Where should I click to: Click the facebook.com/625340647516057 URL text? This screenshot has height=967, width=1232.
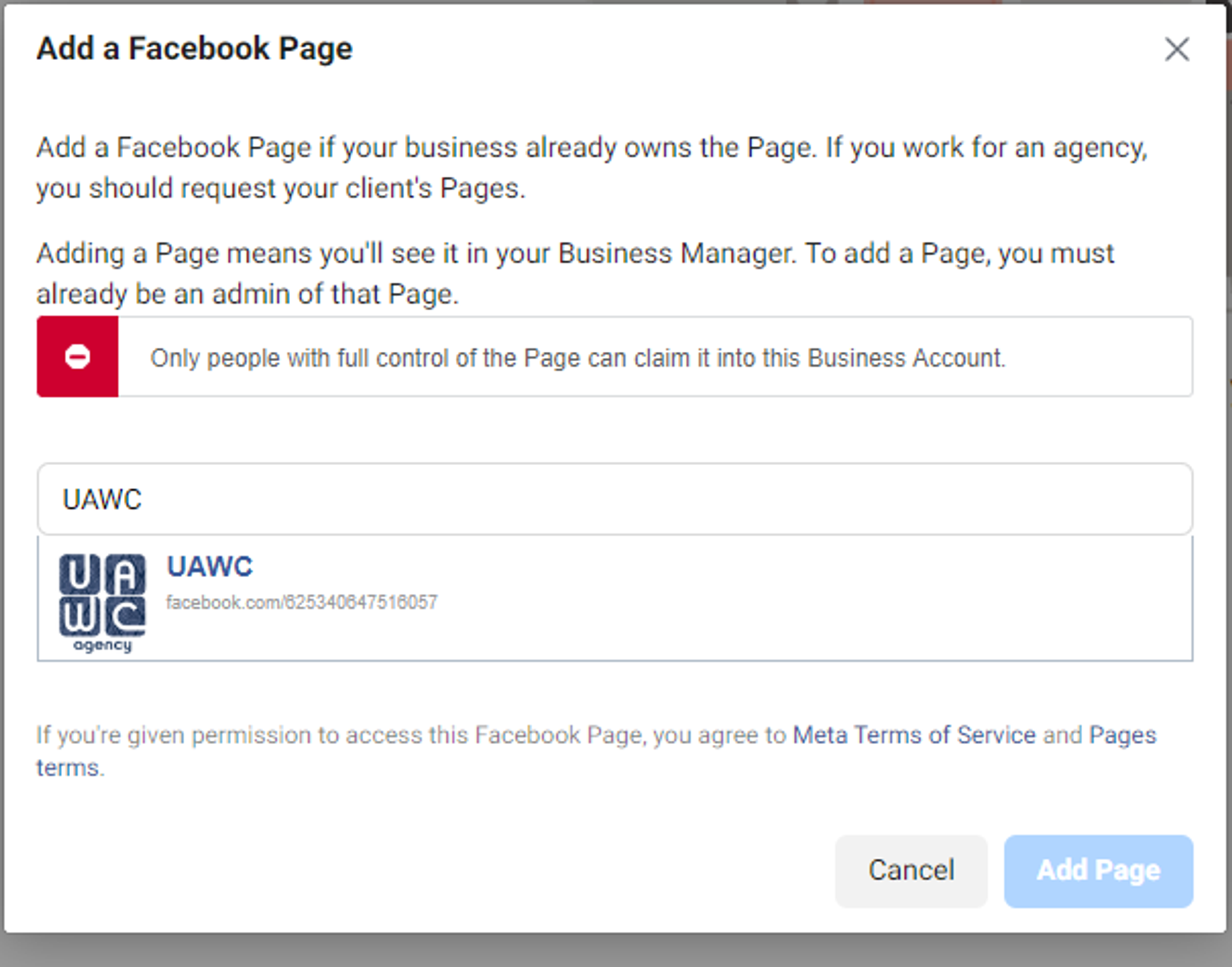301,602
